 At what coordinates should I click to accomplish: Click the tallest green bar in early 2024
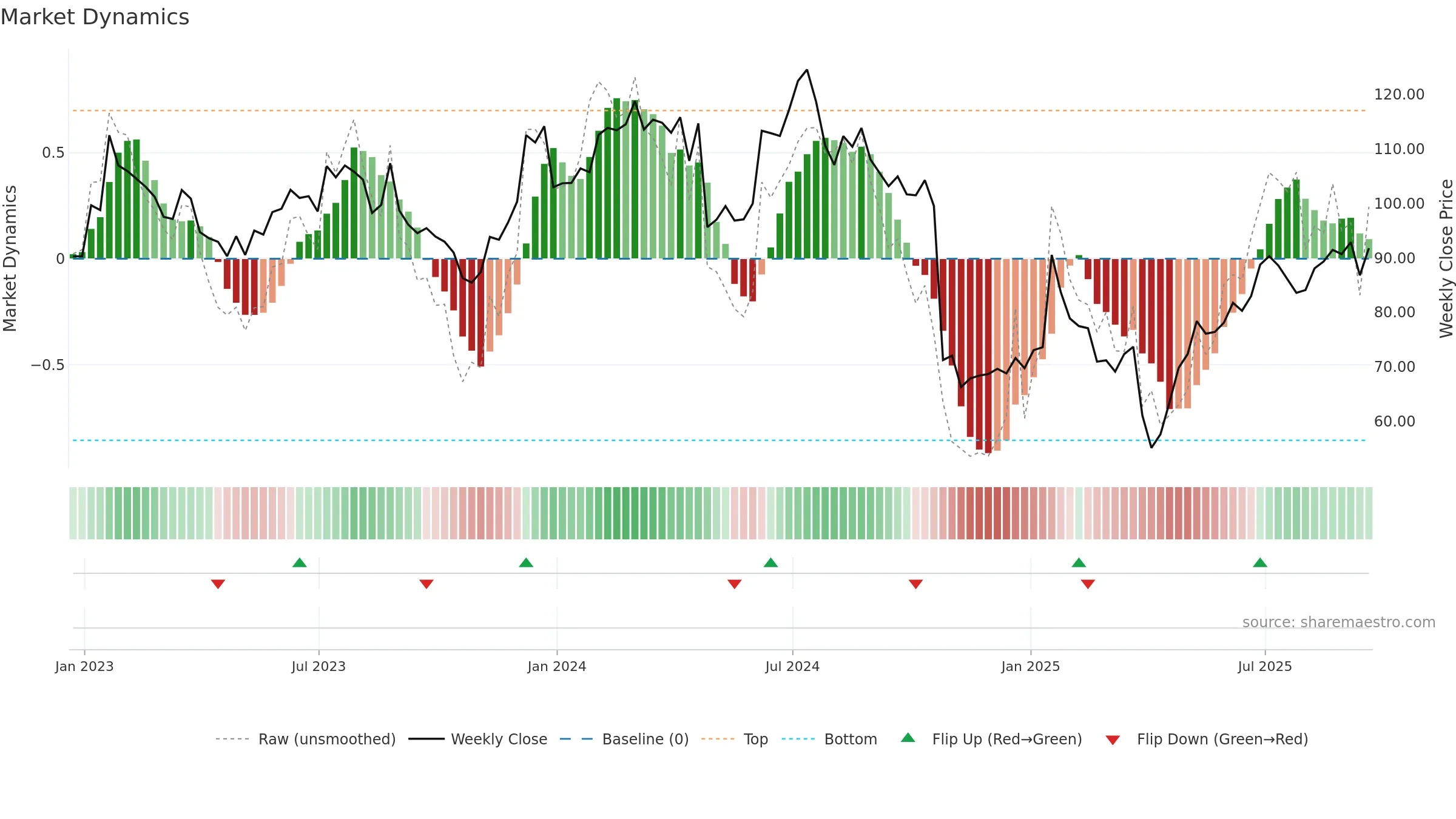coord(616,178)
